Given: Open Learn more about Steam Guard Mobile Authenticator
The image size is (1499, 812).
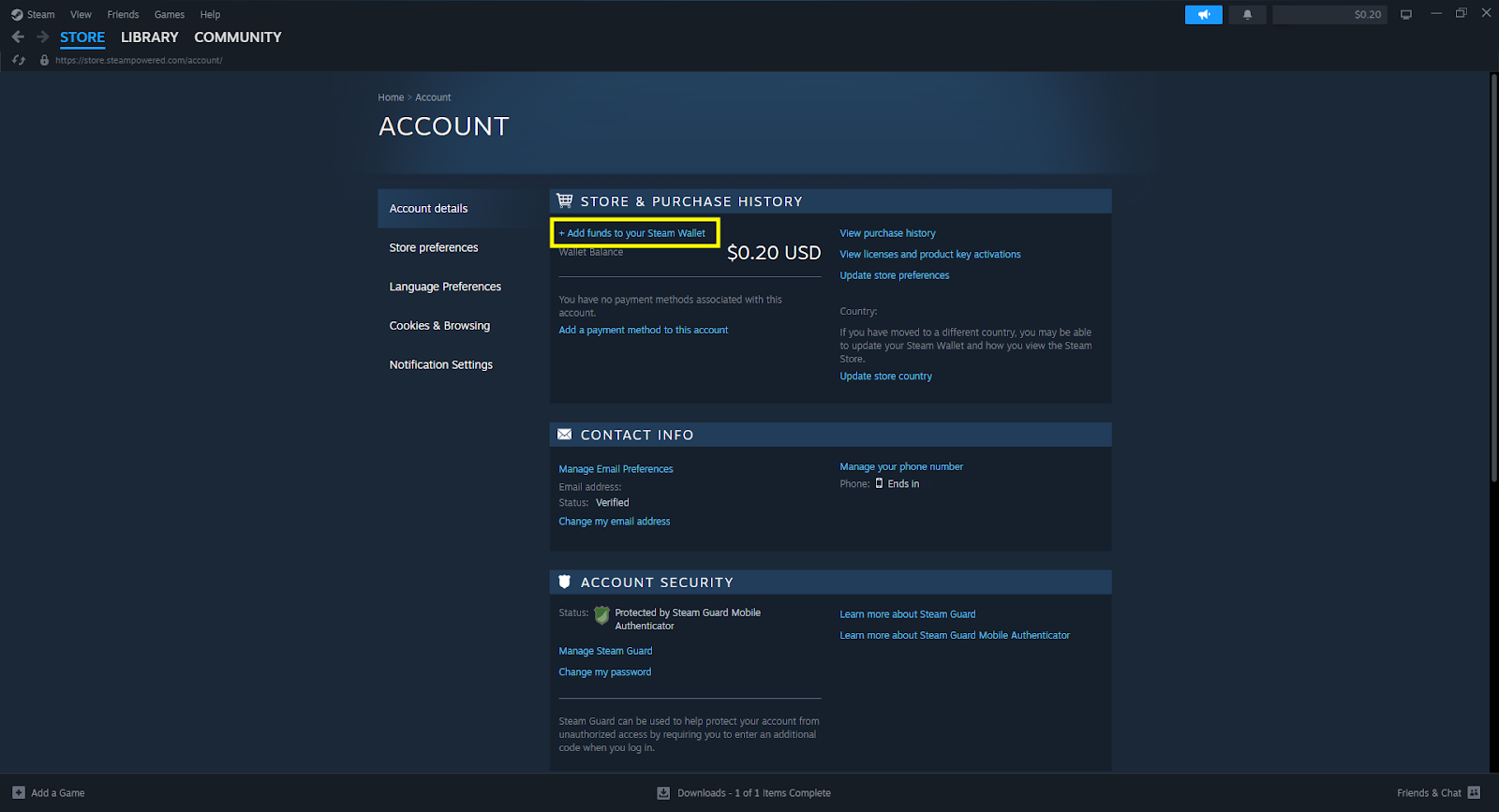Looking at the screenshot, I should [x=955, y=635].
